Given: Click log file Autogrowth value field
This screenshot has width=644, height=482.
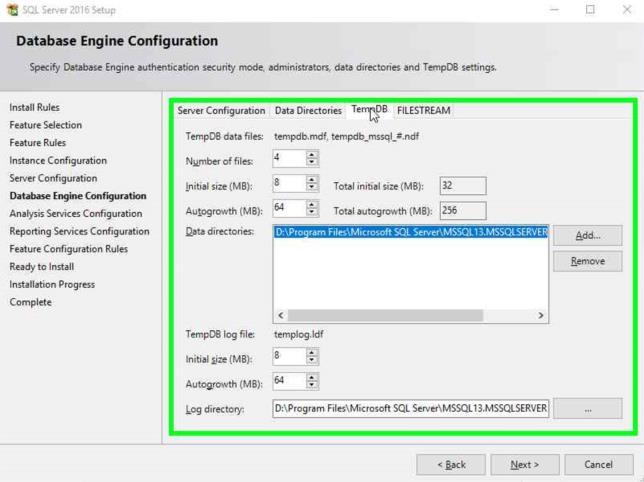Looking at the screenshot, I should tap(290, 381).
